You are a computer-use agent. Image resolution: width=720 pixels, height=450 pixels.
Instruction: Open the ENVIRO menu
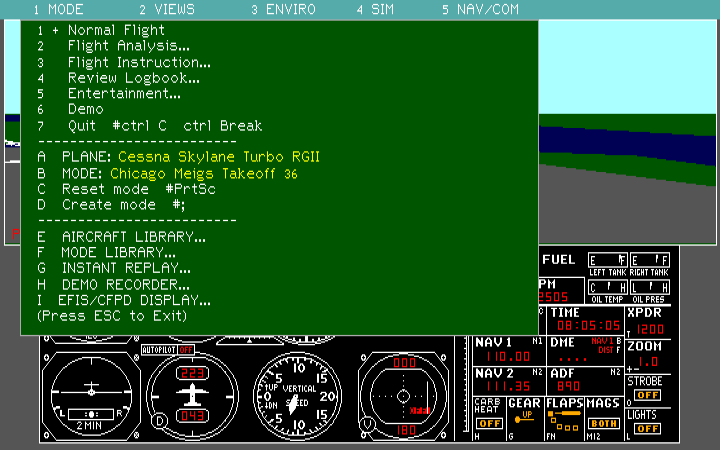click(x=284, y=9)
